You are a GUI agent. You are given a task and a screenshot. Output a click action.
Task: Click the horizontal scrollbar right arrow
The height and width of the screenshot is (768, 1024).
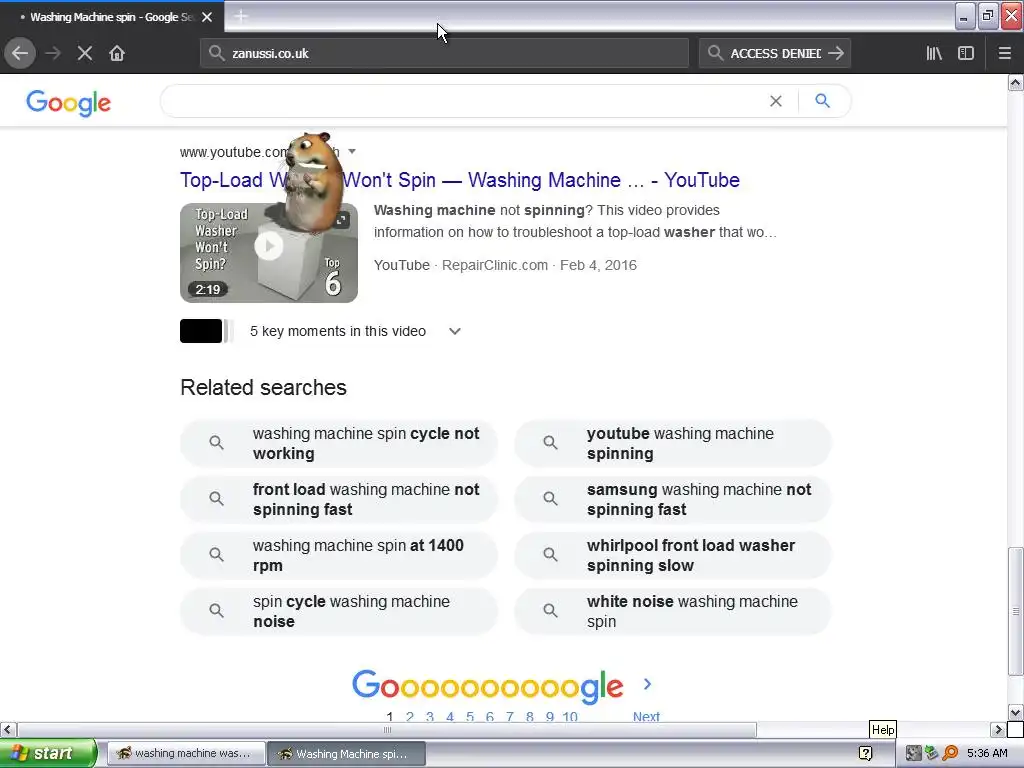(x=998, y=729)
